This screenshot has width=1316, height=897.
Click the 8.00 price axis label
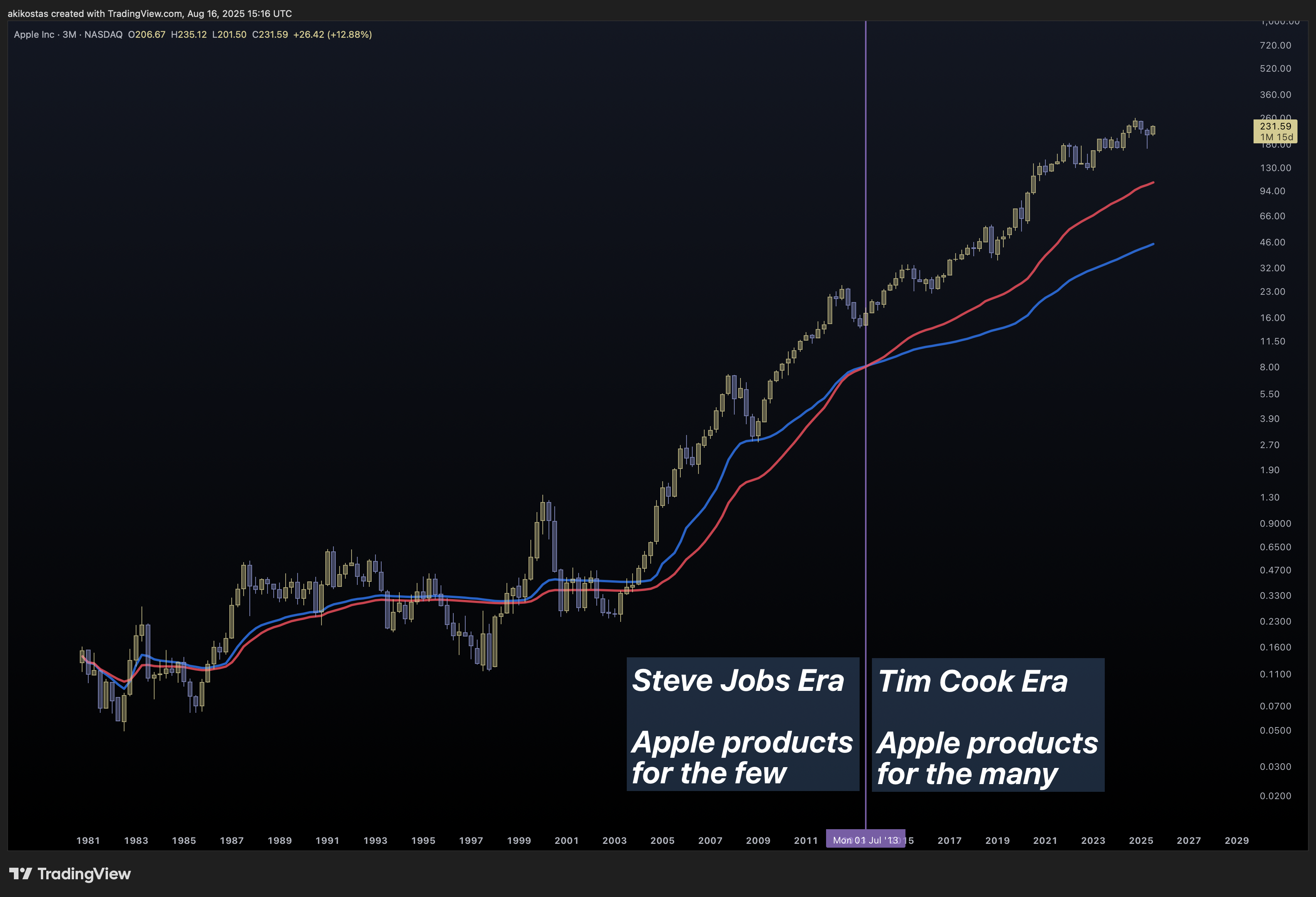[1270, 367]
